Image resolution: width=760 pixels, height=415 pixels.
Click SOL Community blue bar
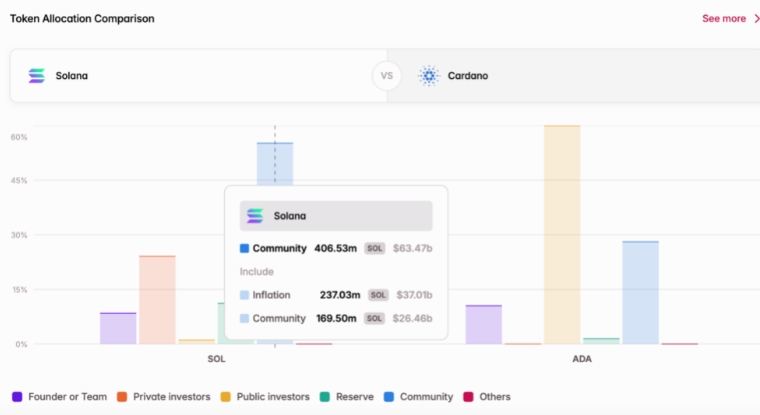point(275,164)
